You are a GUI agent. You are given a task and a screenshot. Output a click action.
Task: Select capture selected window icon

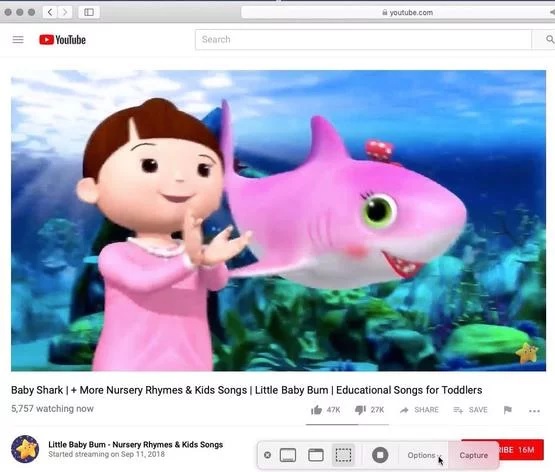tap(316, 455)
